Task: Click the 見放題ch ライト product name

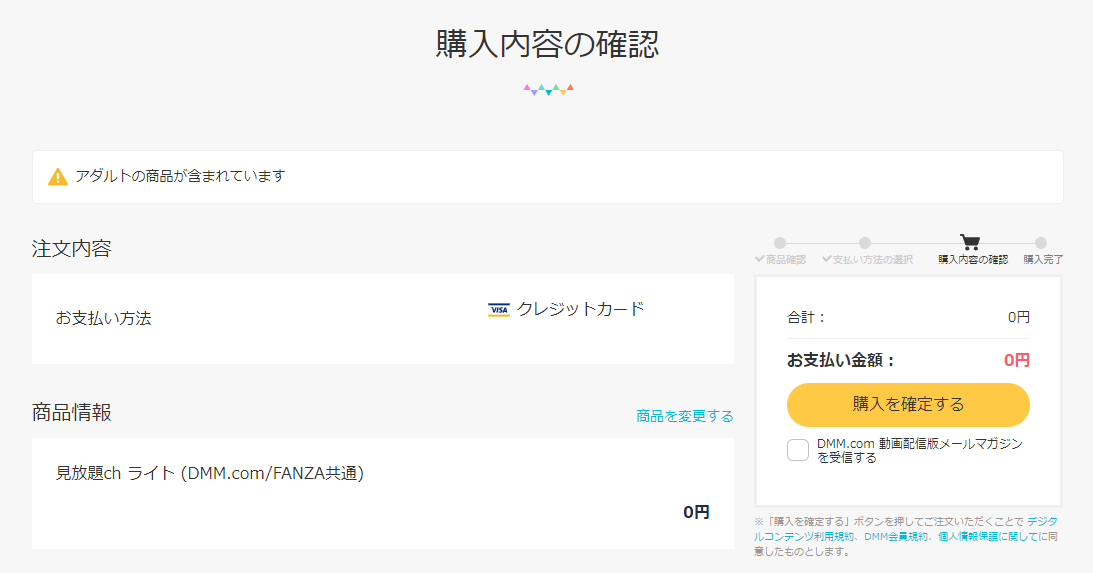Action: coord(210,473)
